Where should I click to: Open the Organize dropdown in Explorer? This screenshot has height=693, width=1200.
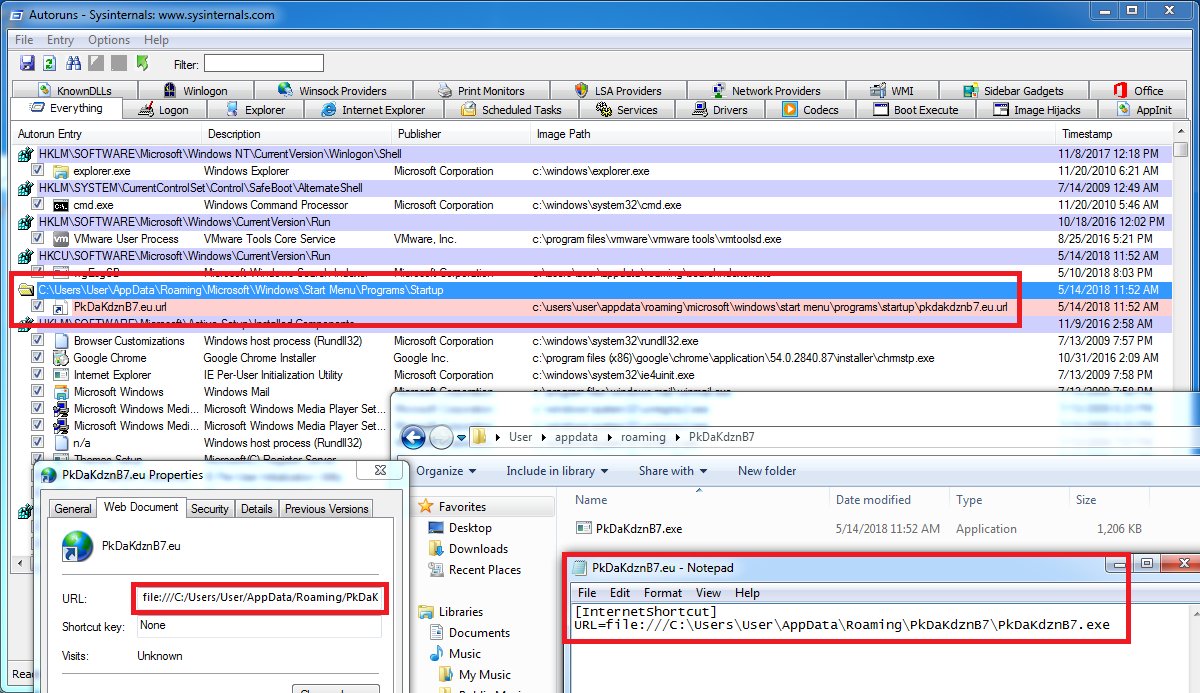446,471
